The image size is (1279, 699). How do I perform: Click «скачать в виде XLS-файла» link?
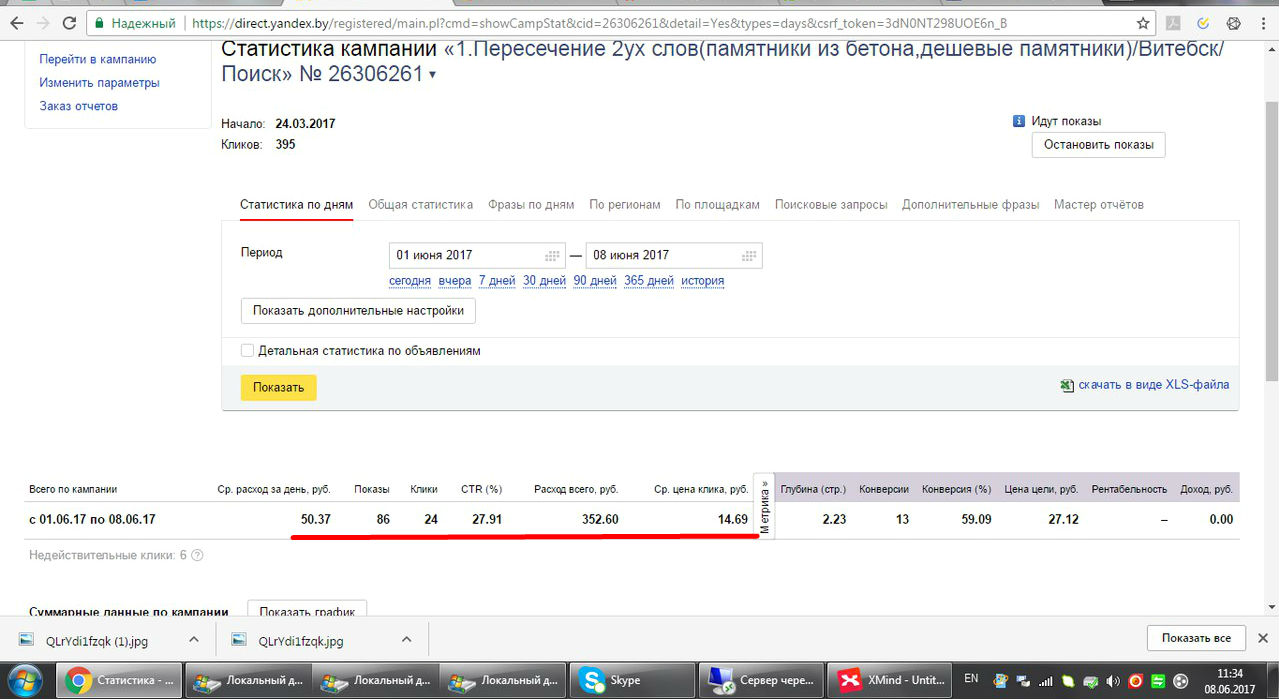click(x=1154, y=384)
